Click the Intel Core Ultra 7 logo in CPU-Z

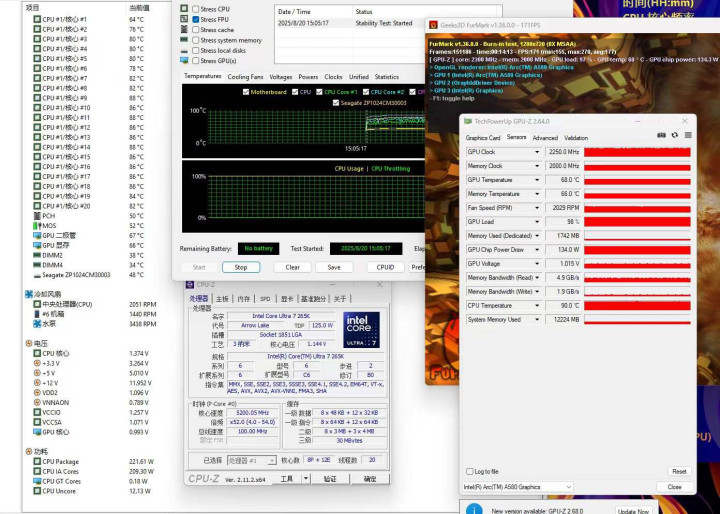[x=361, y=330]
